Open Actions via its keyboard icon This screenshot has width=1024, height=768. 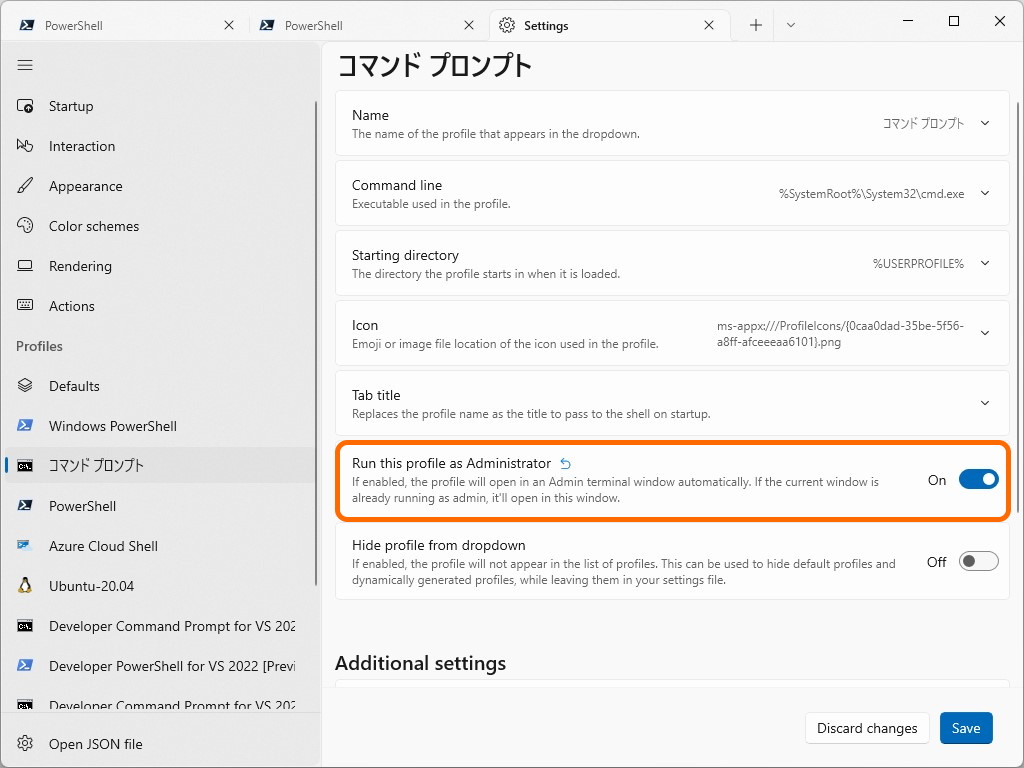click(x=25, y=306)
